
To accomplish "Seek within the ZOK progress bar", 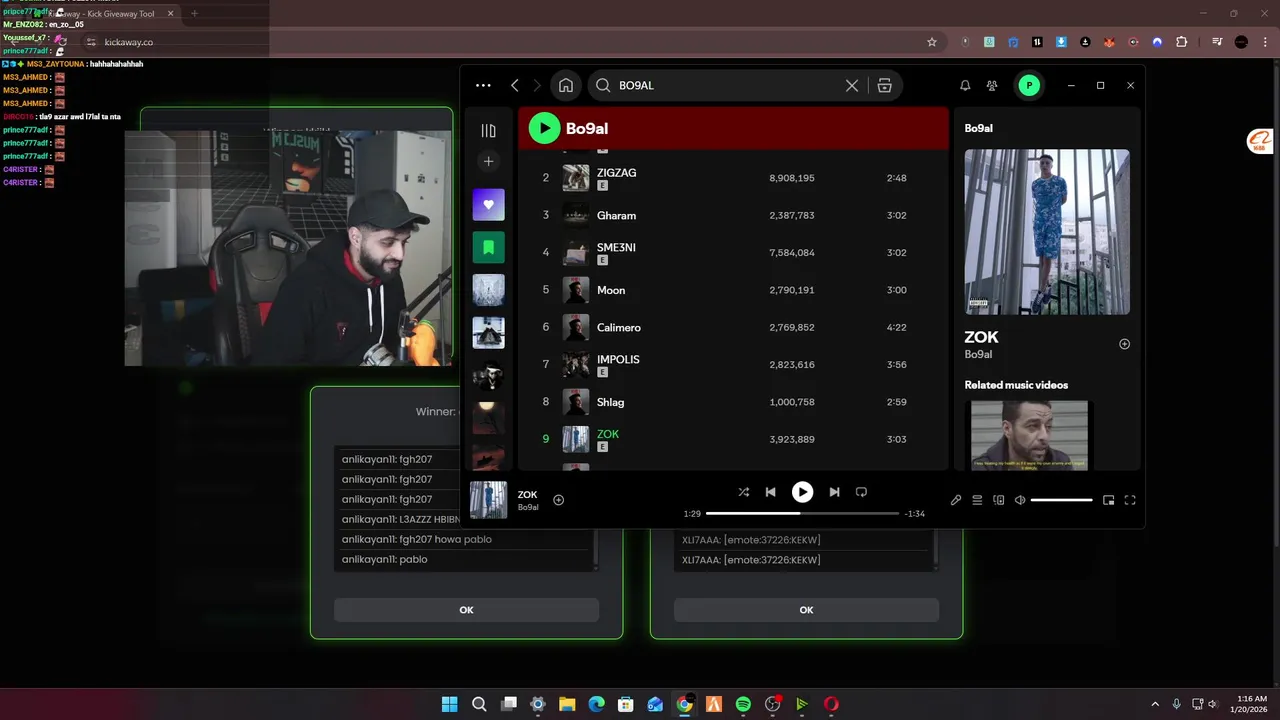I will [802, 513].
